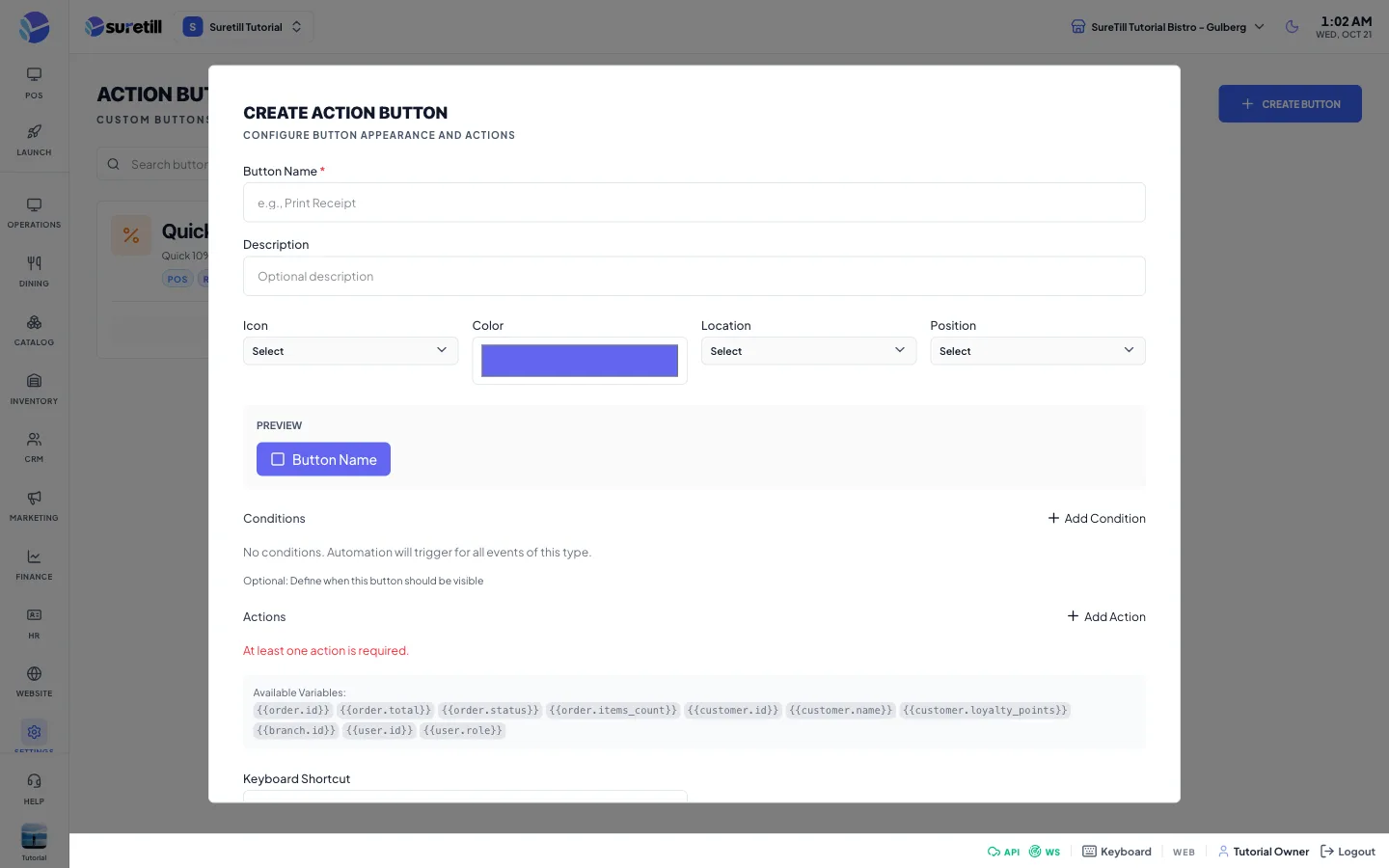Viewport: 1389px width, 868px height.
Task: Click the Button Name preview button
Action: pyautogui.click(x=323, y=459)
